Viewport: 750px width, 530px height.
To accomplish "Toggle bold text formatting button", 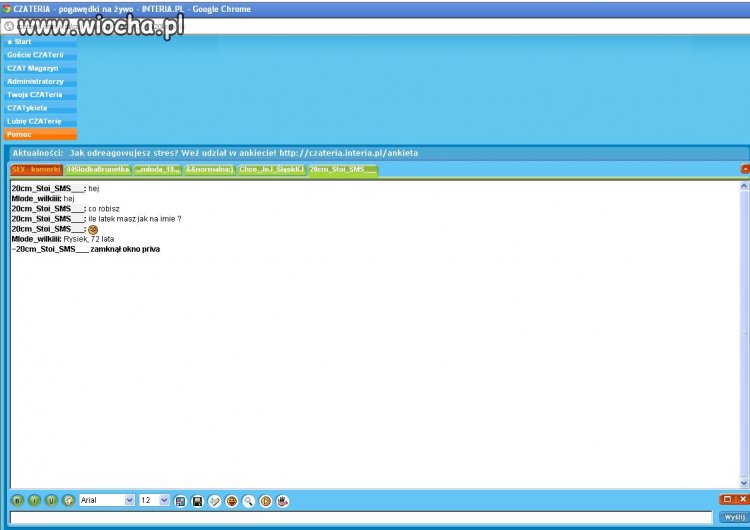I will [17, 500].
